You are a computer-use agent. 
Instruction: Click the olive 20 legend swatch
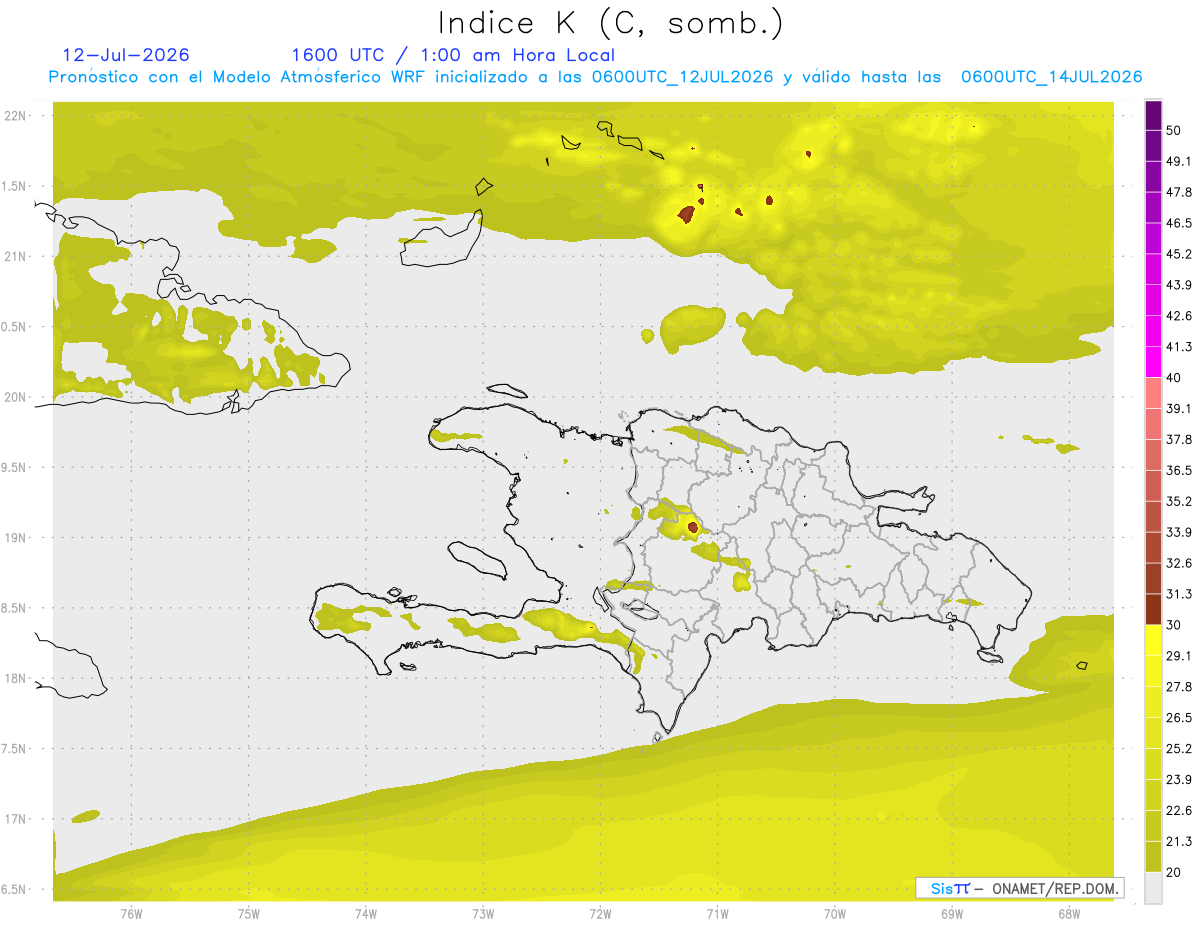pyautogui.click(x=1153, y=857)
